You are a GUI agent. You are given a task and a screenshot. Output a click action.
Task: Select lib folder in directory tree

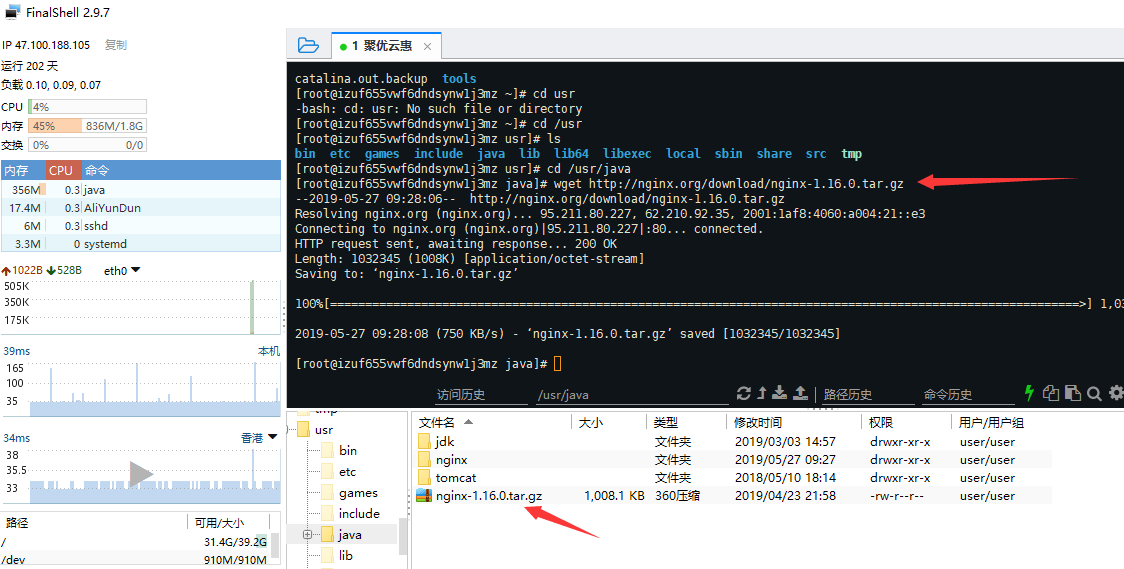click(346, 555)
